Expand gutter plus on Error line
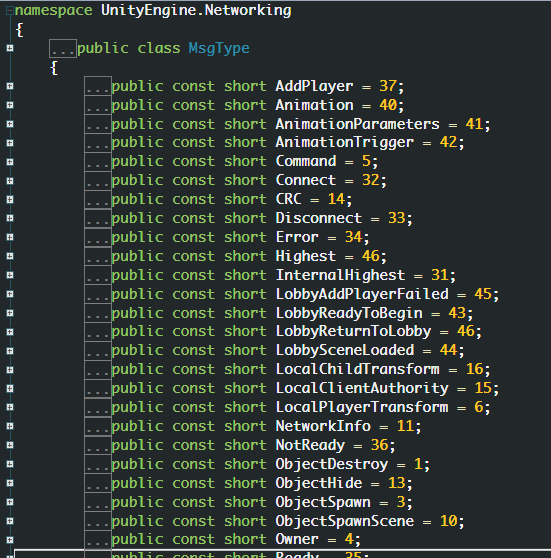 10,237
